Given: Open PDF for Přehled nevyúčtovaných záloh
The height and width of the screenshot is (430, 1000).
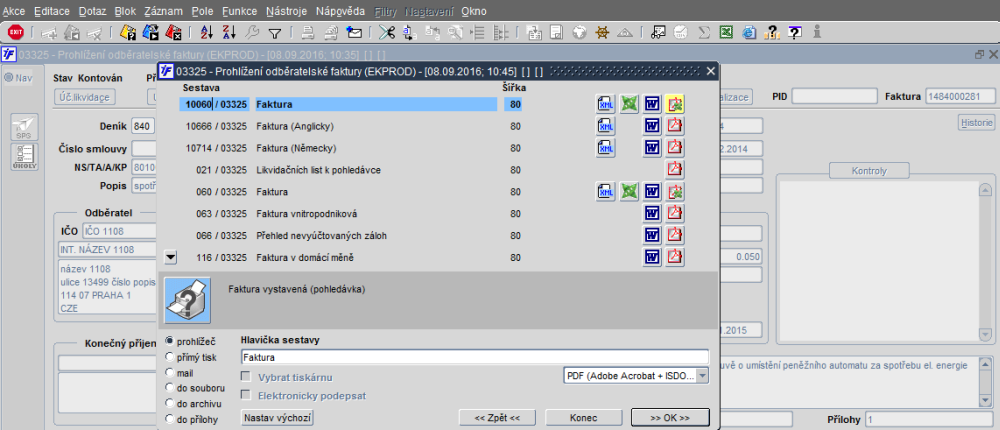Looking at the screenshot, I should pyautogui.click(x=675, y=235).
